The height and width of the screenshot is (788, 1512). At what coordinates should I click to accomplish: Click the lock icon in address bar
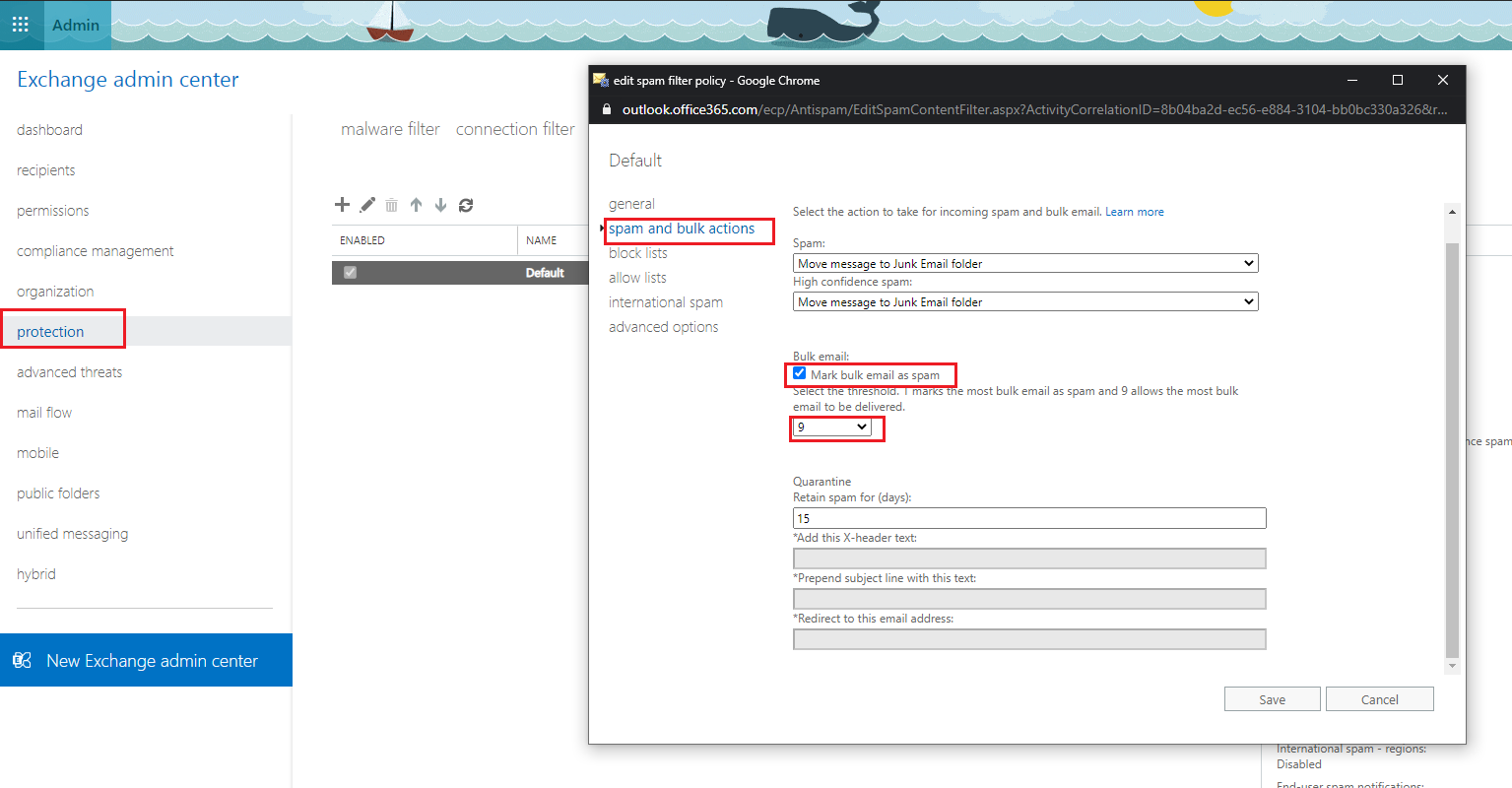point(607,109)
